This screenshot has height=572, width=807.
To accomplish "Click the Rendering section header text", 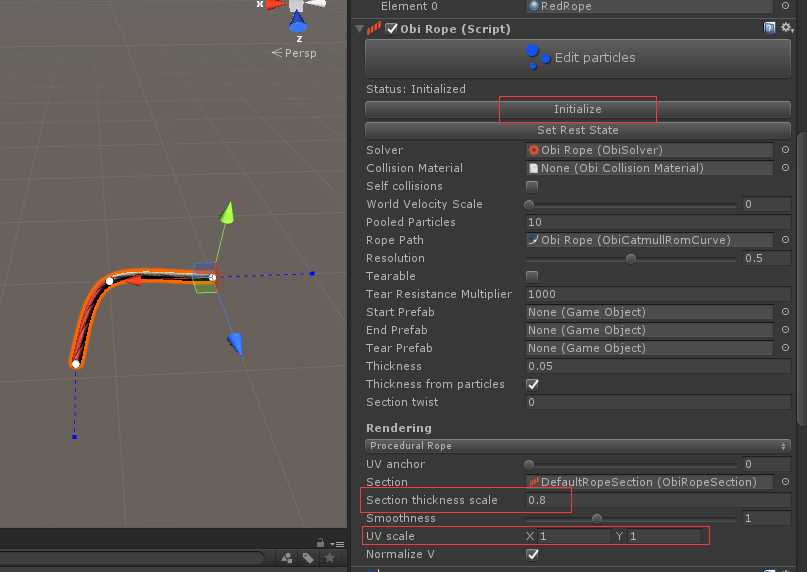I will (399, 428).
